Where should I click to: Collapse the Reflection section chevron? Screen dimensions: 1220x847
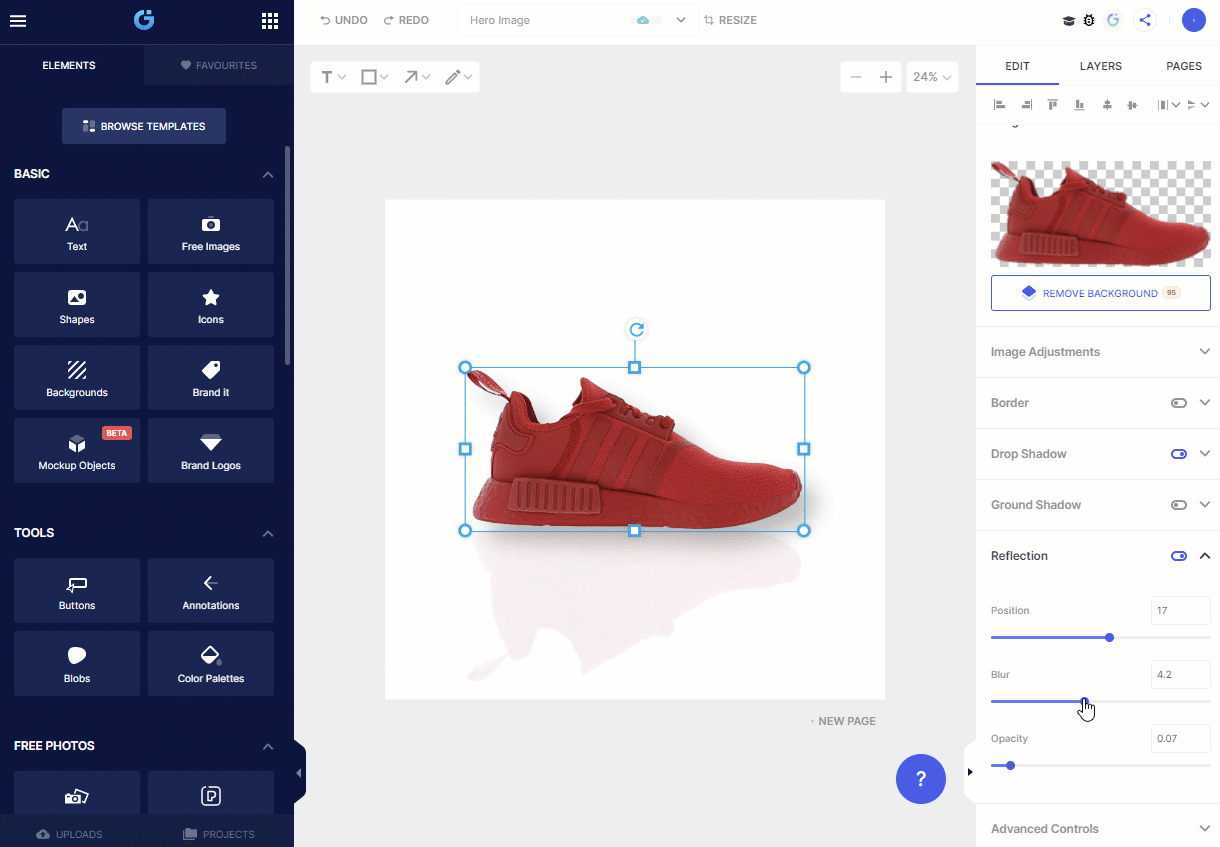pyautogui.click(x=1205, y=556)
